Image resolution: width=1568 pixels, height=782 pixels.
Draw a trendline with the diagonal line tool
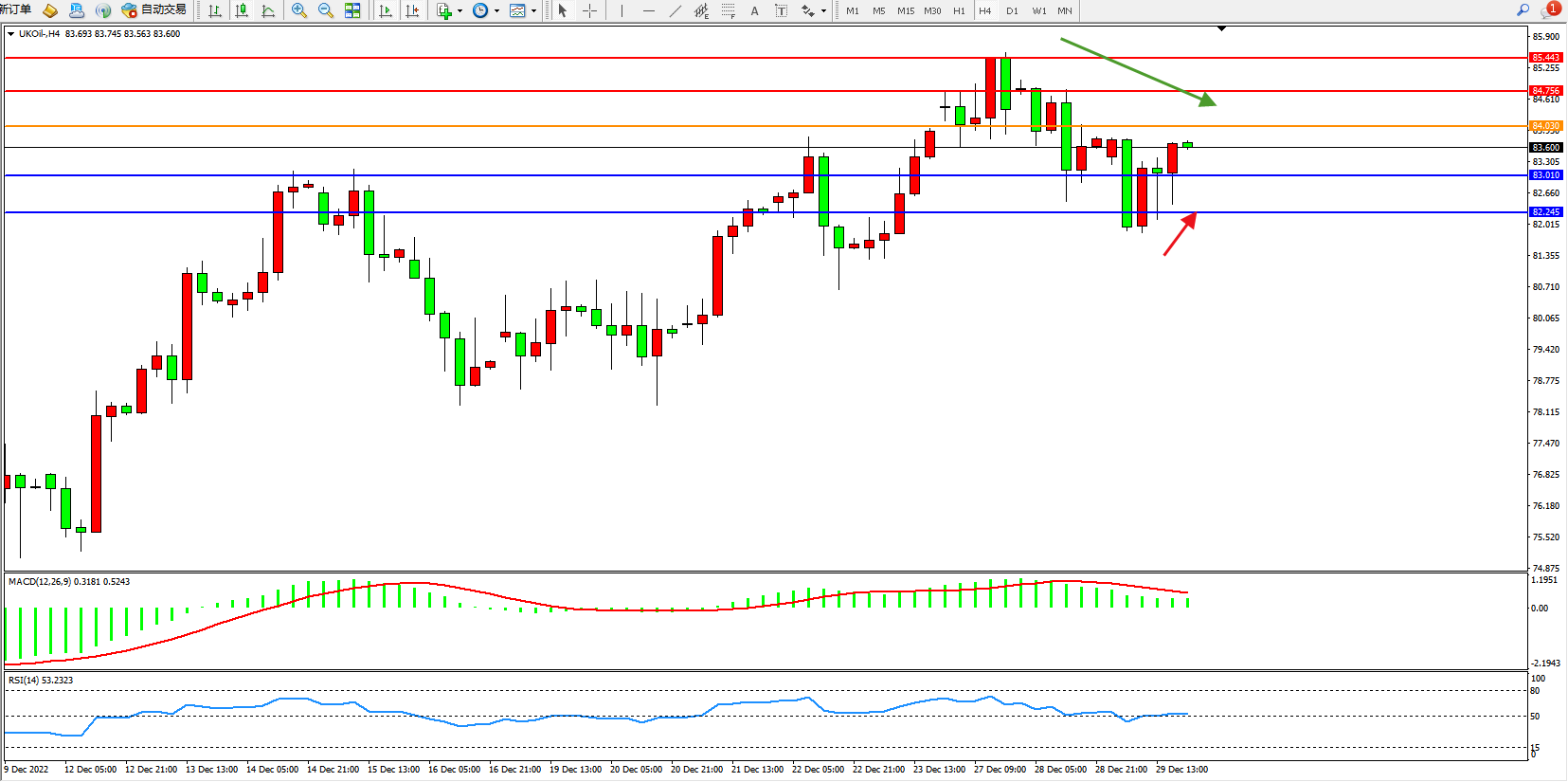pos(675,10)
